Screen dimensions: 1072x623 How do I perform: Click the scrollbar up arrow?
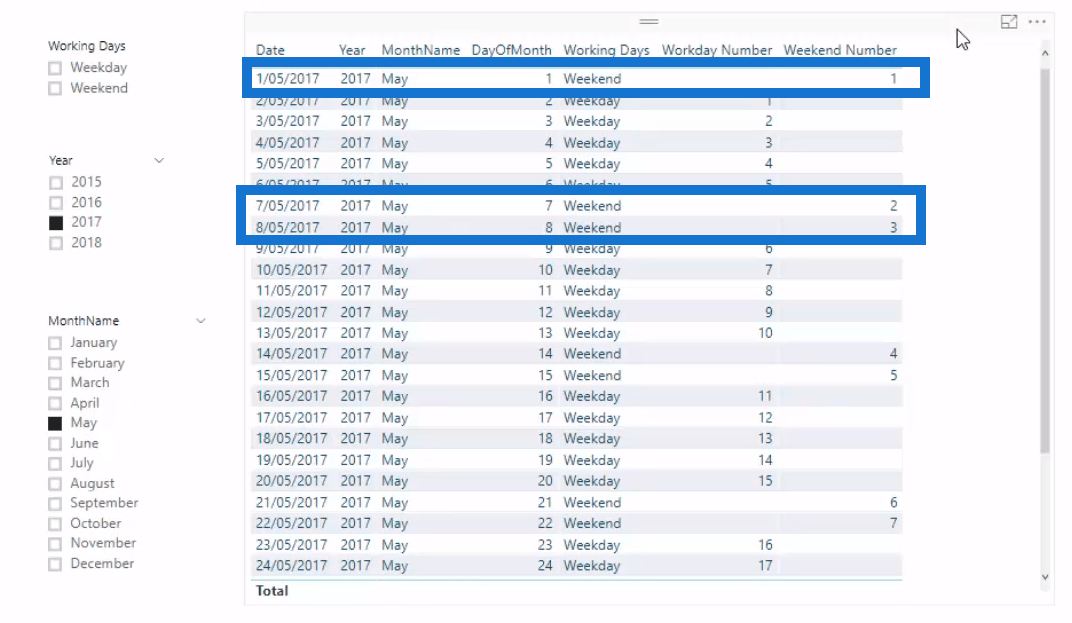click(x=1045, y=53)
